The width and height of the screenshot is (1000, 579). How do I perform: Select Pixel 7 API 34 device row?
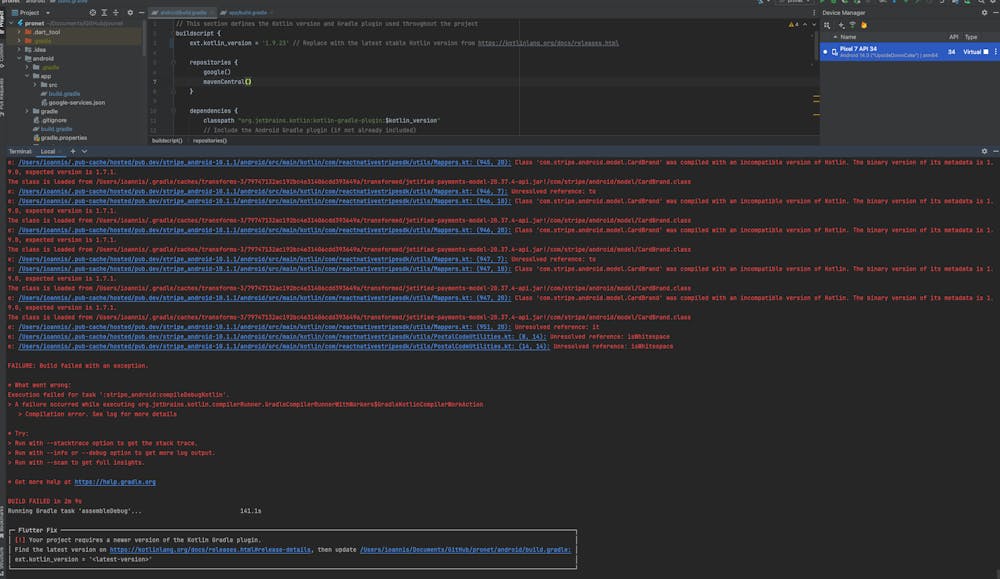880,50
